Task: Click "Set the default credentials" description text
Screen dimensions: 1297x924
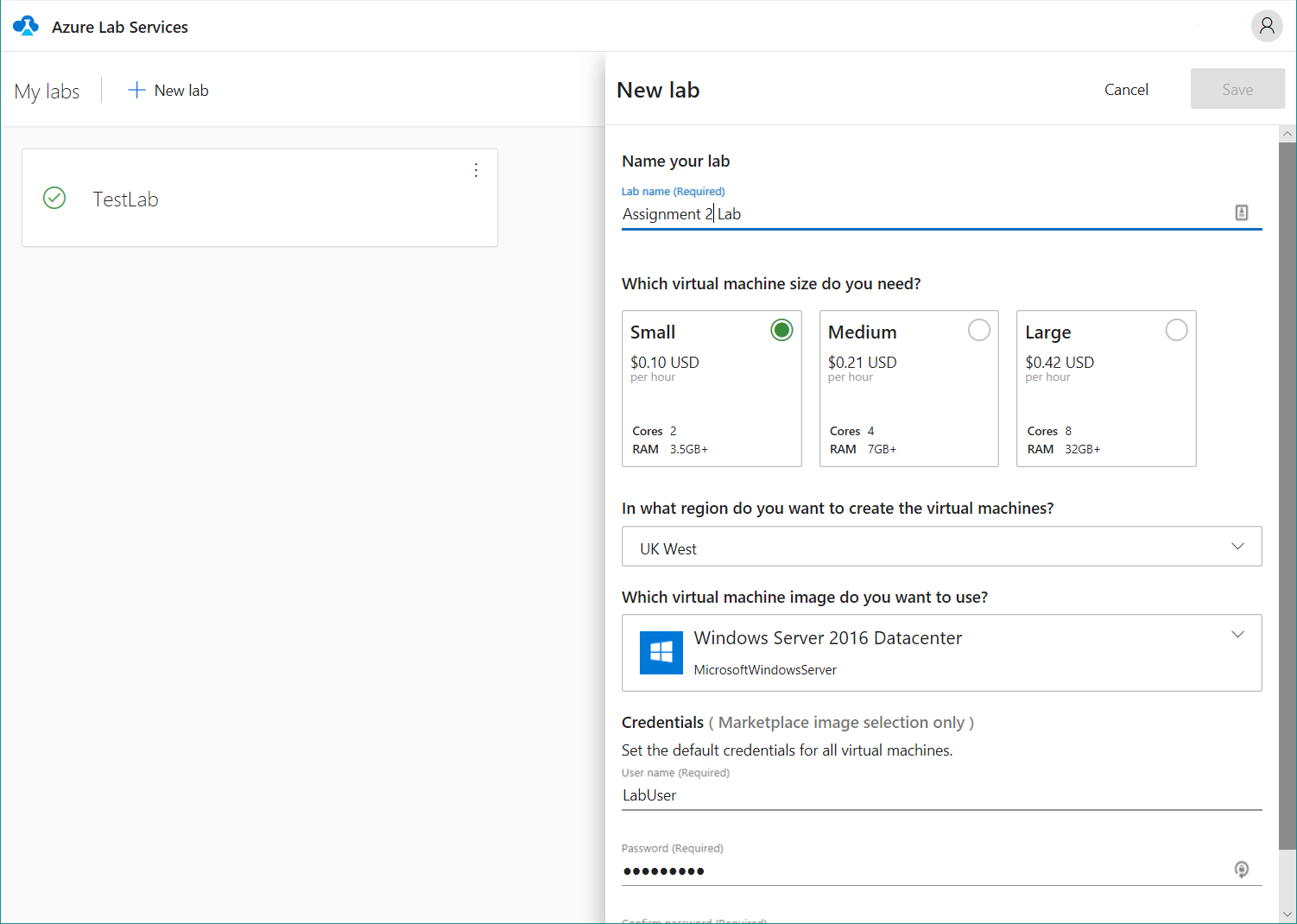Action: click(787, 750)
